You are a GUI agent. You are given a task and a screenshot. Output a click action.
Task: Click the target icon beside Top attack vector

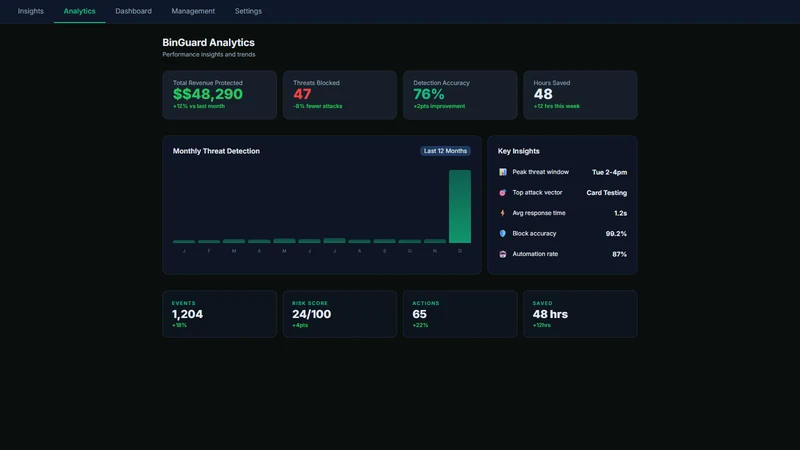503,192
